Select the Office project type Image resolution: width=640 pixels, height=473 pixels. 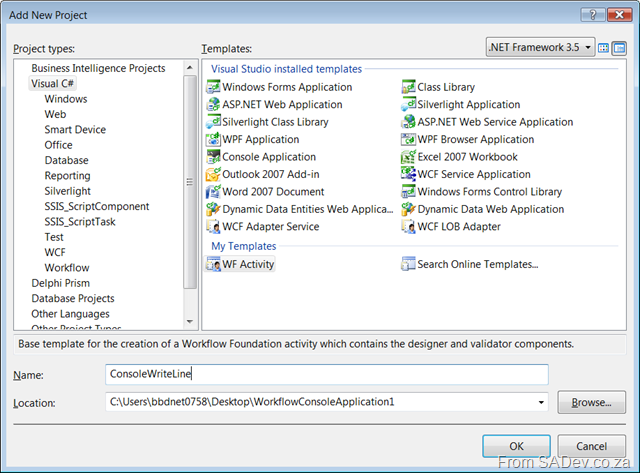pos(58,145)
